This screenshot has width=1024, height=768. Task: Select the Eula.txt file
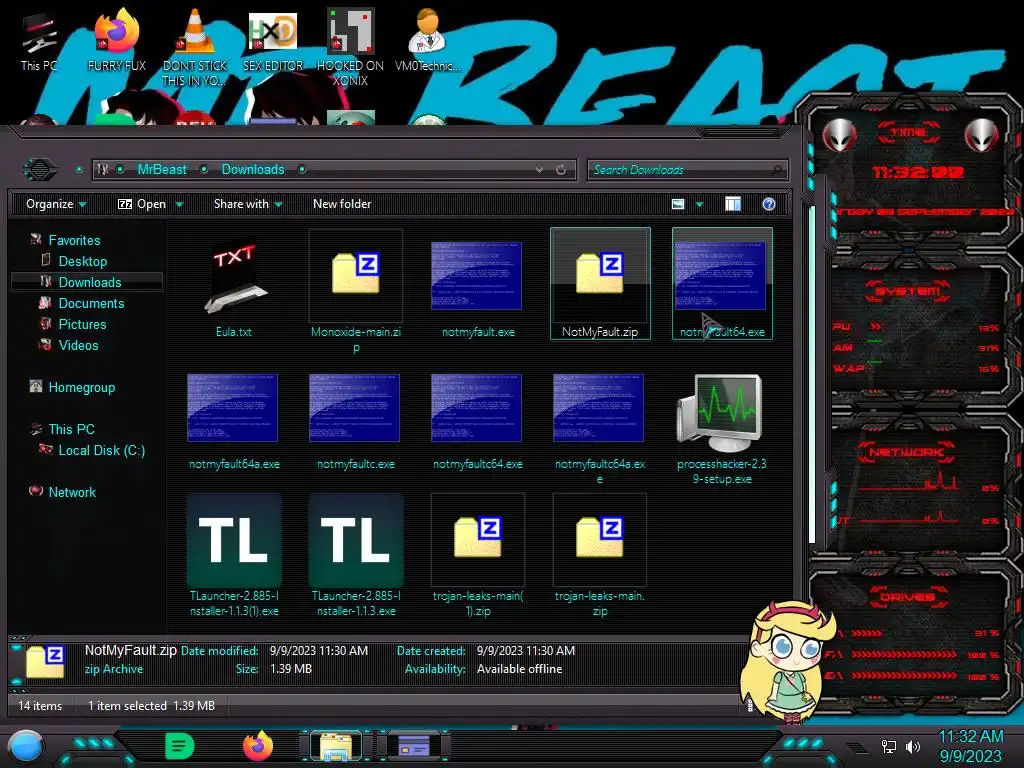234,285
